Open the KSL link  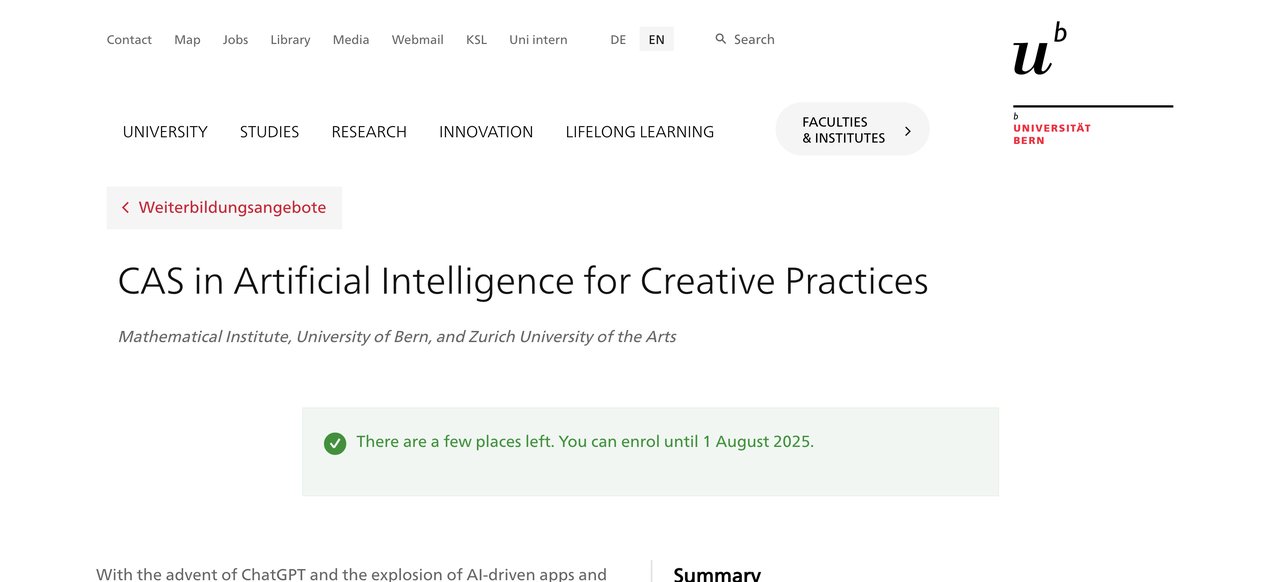[x=476, y=39]
